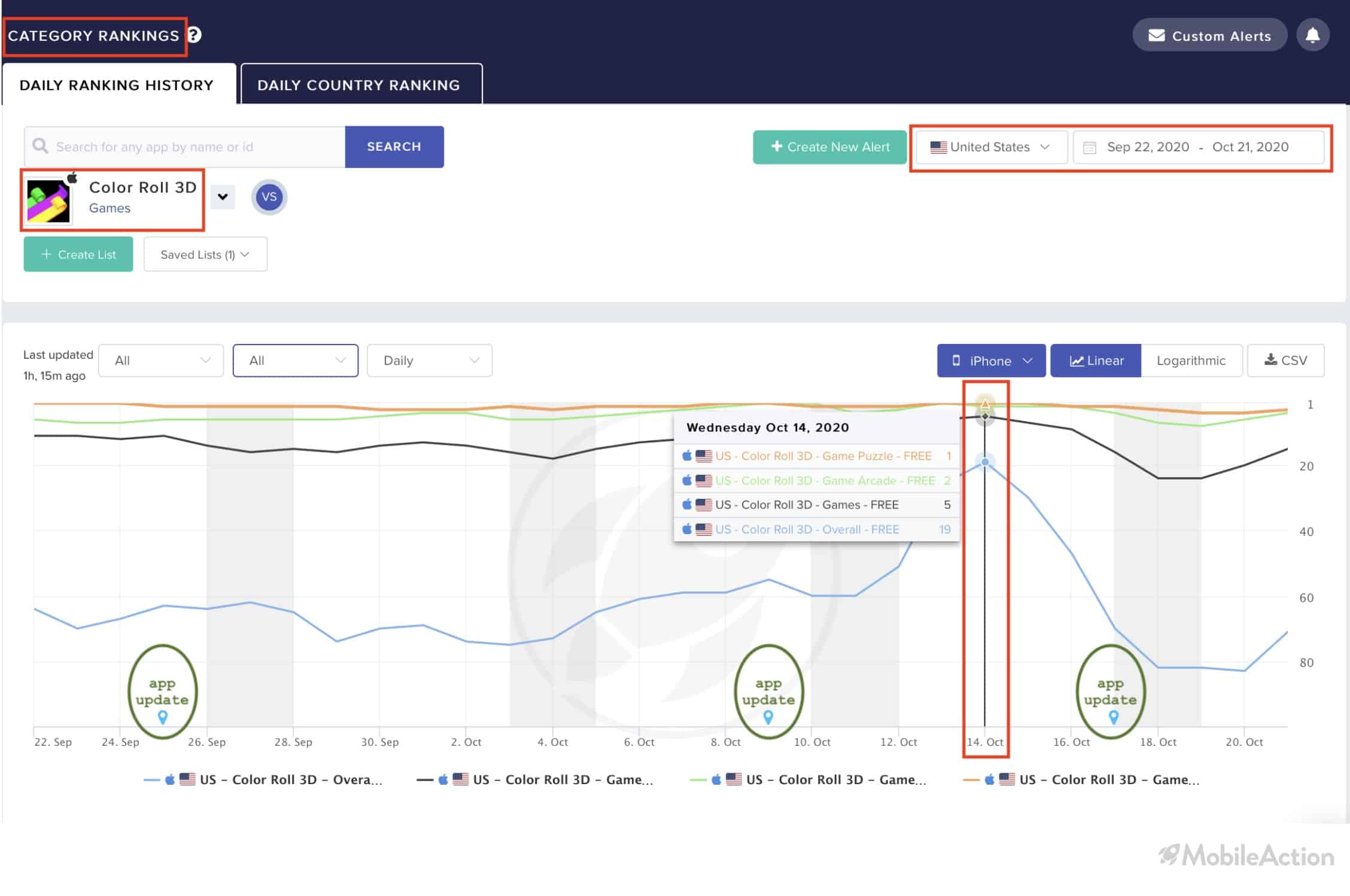Toggle the green Game Arcade legend series
Screen dimensions: 1350x896
[808, 779]
